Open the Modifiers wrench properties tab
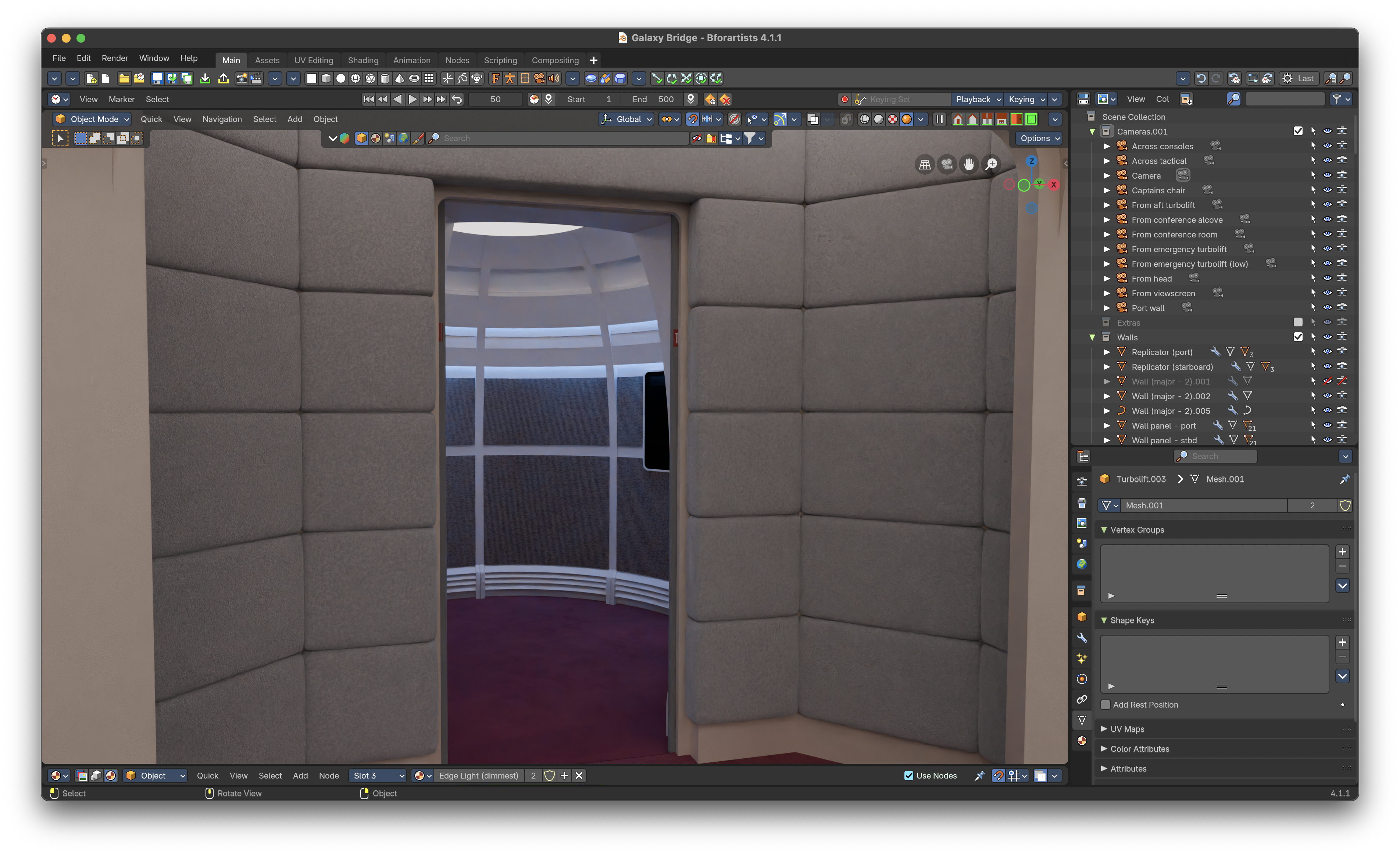Image resolution: width=1400 pixels, height=855 pixels. tap(1082, 638)
